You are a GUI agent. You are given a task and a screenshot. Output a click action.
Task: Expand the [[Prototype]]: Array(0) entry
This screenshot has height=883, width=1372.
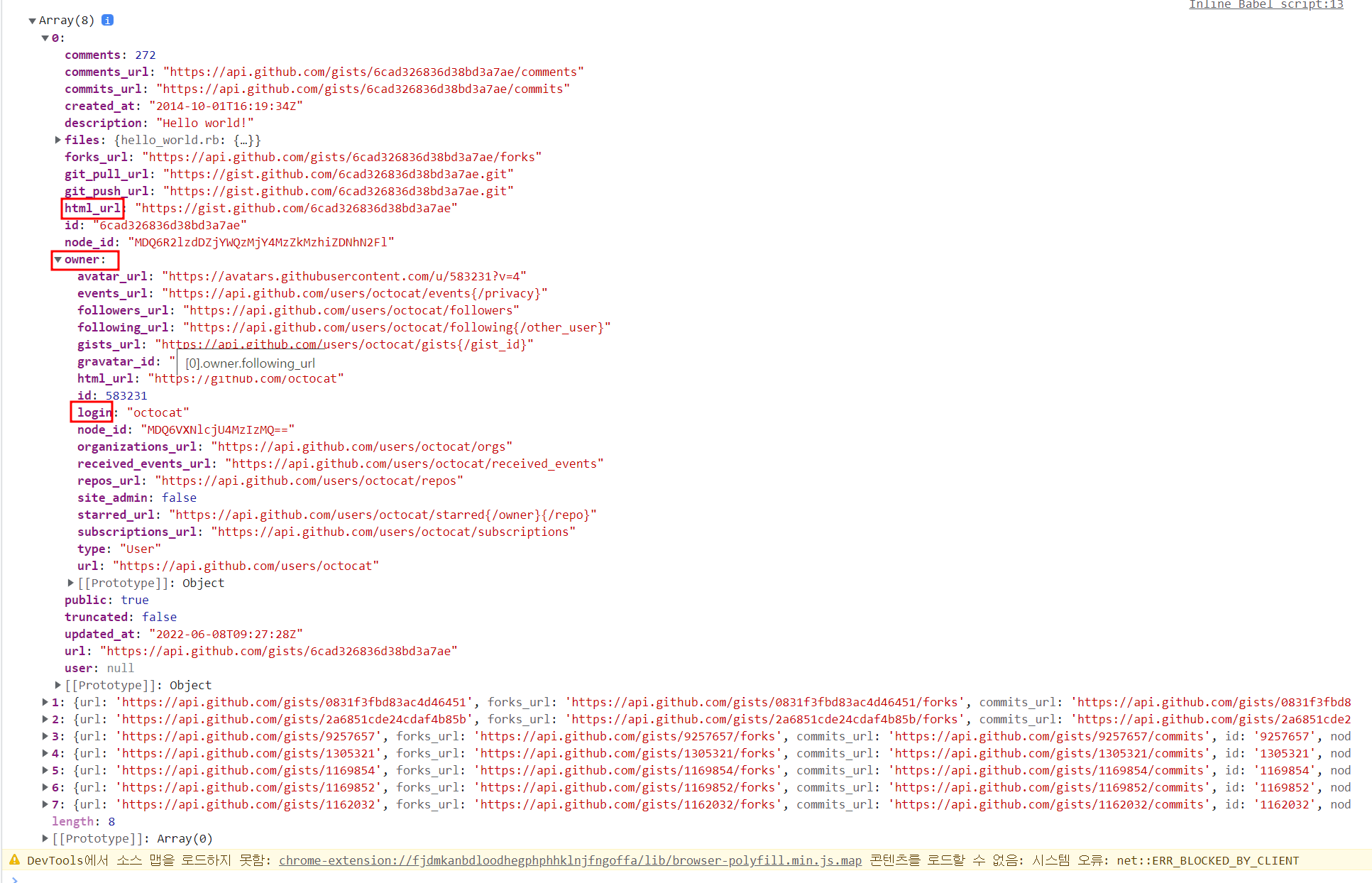point(45,838)
